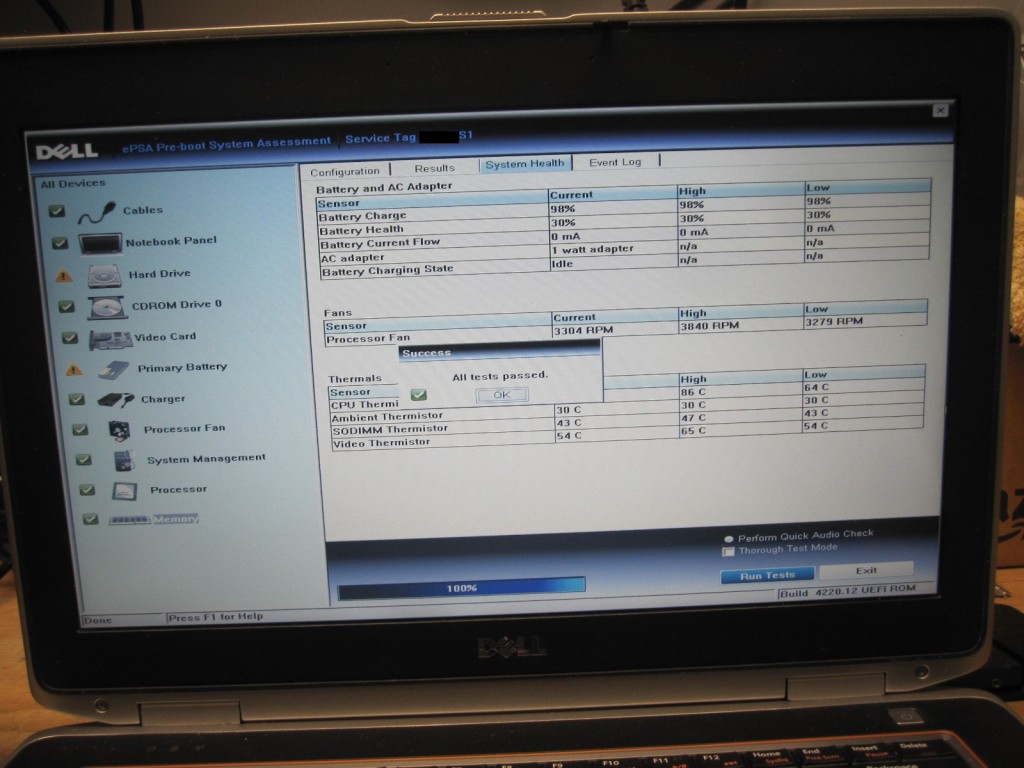Click the SODIMM Thermistor row label
Screen dimensions: 1024x768
390,430
